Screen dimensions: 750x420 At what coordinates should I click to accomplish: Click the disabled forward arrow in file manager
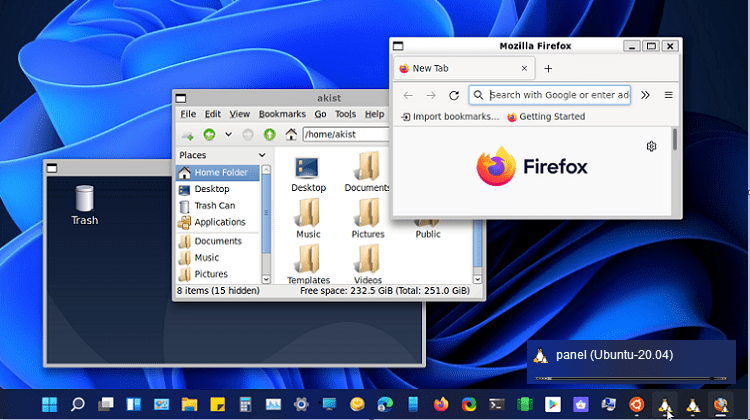pyautogui.click(x=248, y=134)
